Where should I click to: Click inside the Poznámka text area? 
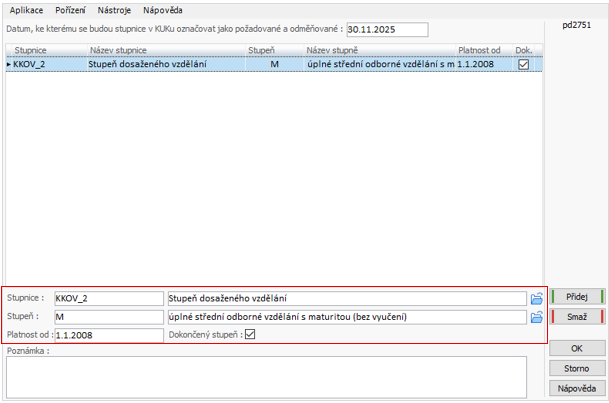pos(266,375)
